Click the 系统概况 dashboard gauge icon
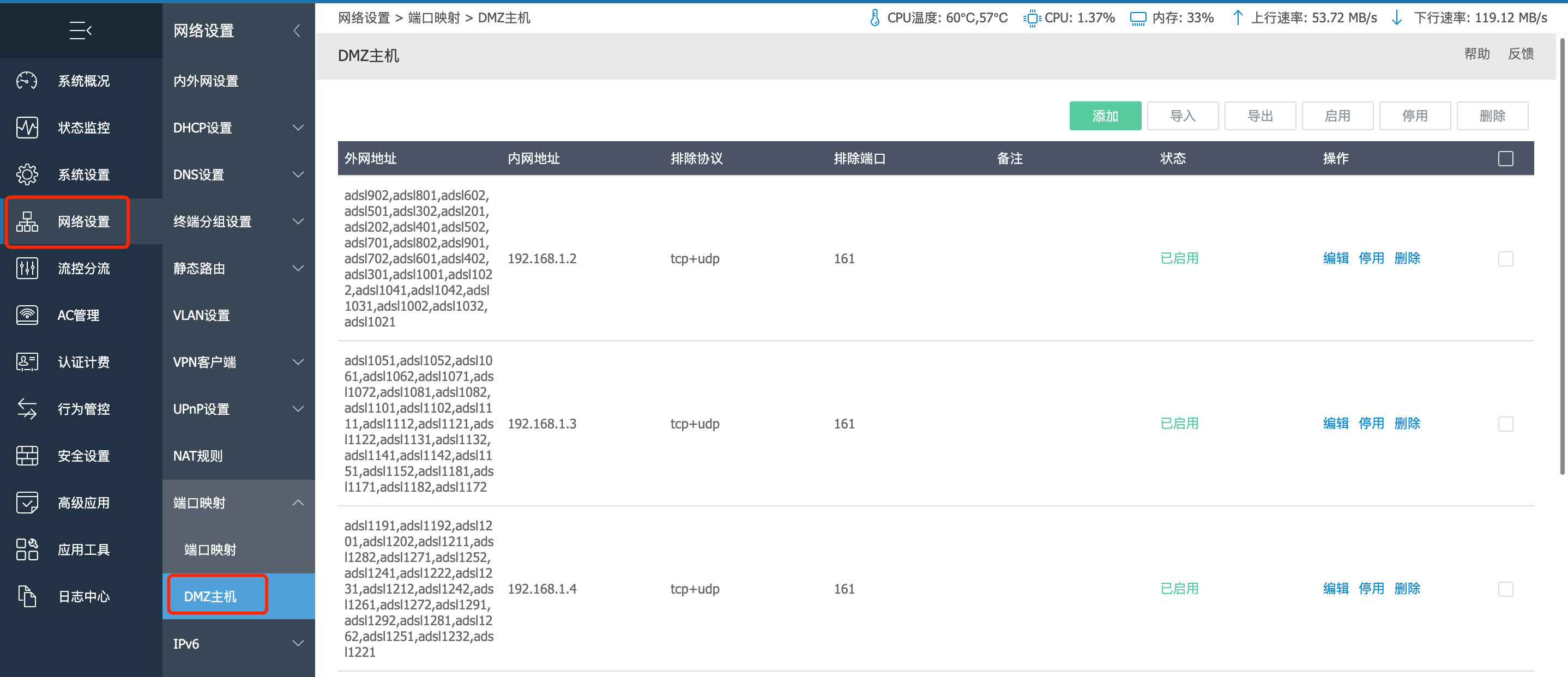This screenshot has width=1568, height=677. click(x=27, y=81)
